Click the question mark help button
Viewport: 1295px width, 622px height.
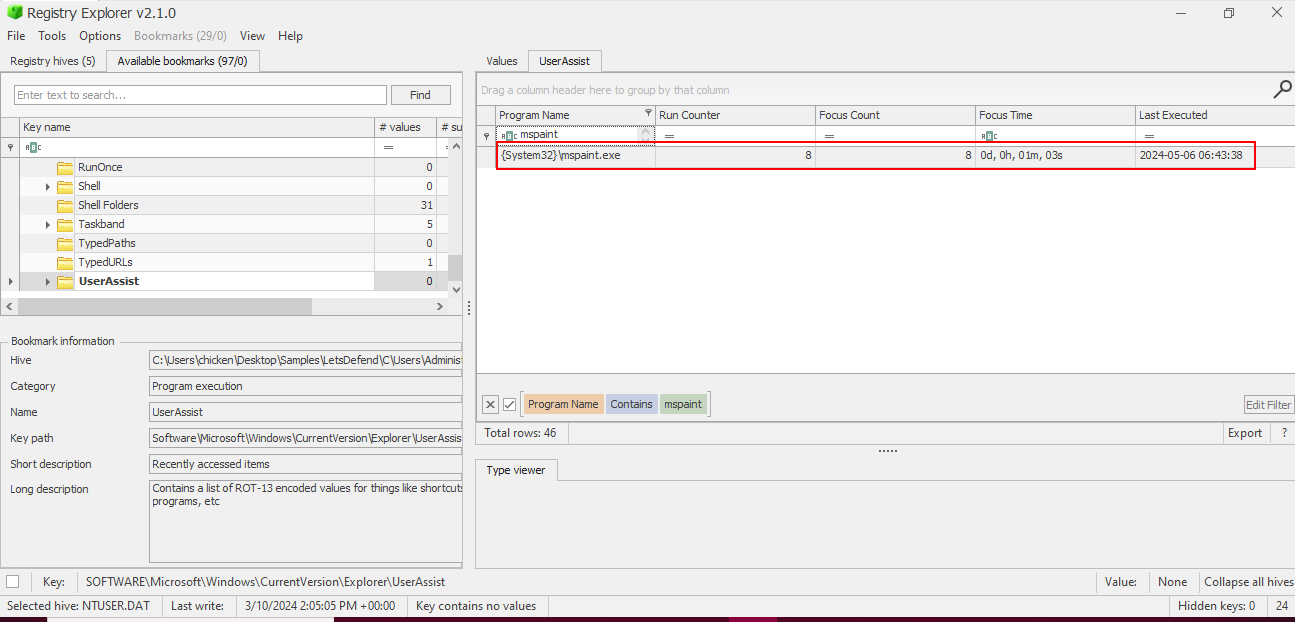1284,433
